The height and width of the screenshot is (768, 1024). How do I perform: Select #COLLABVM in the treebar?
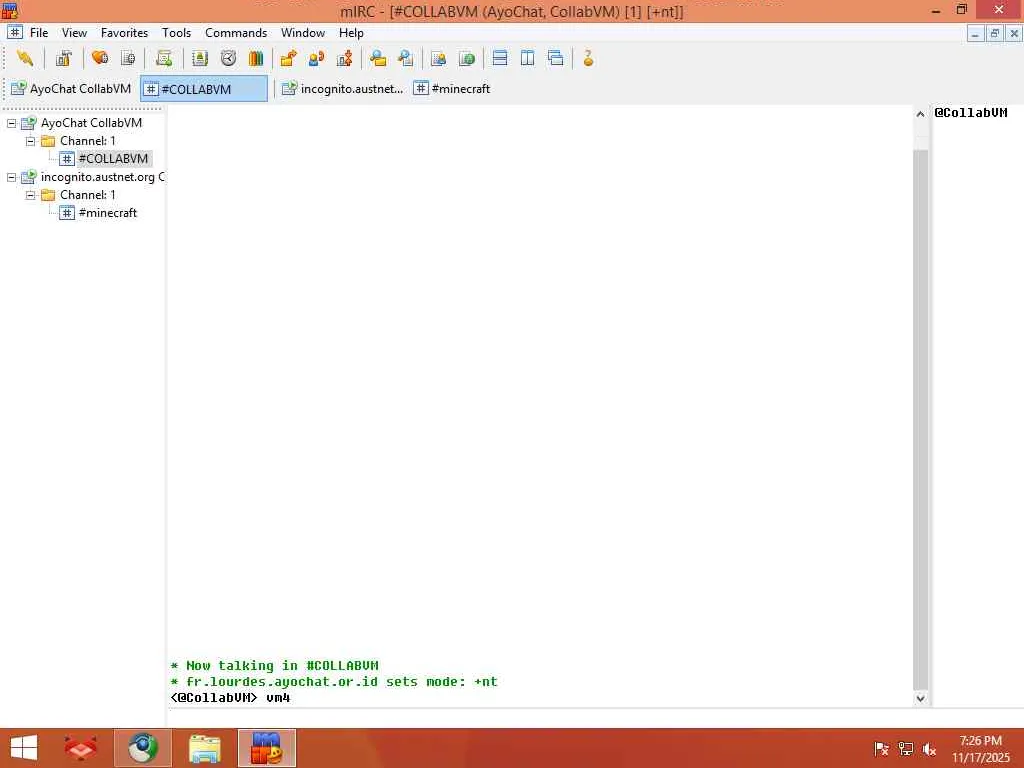tap(113, 159)
